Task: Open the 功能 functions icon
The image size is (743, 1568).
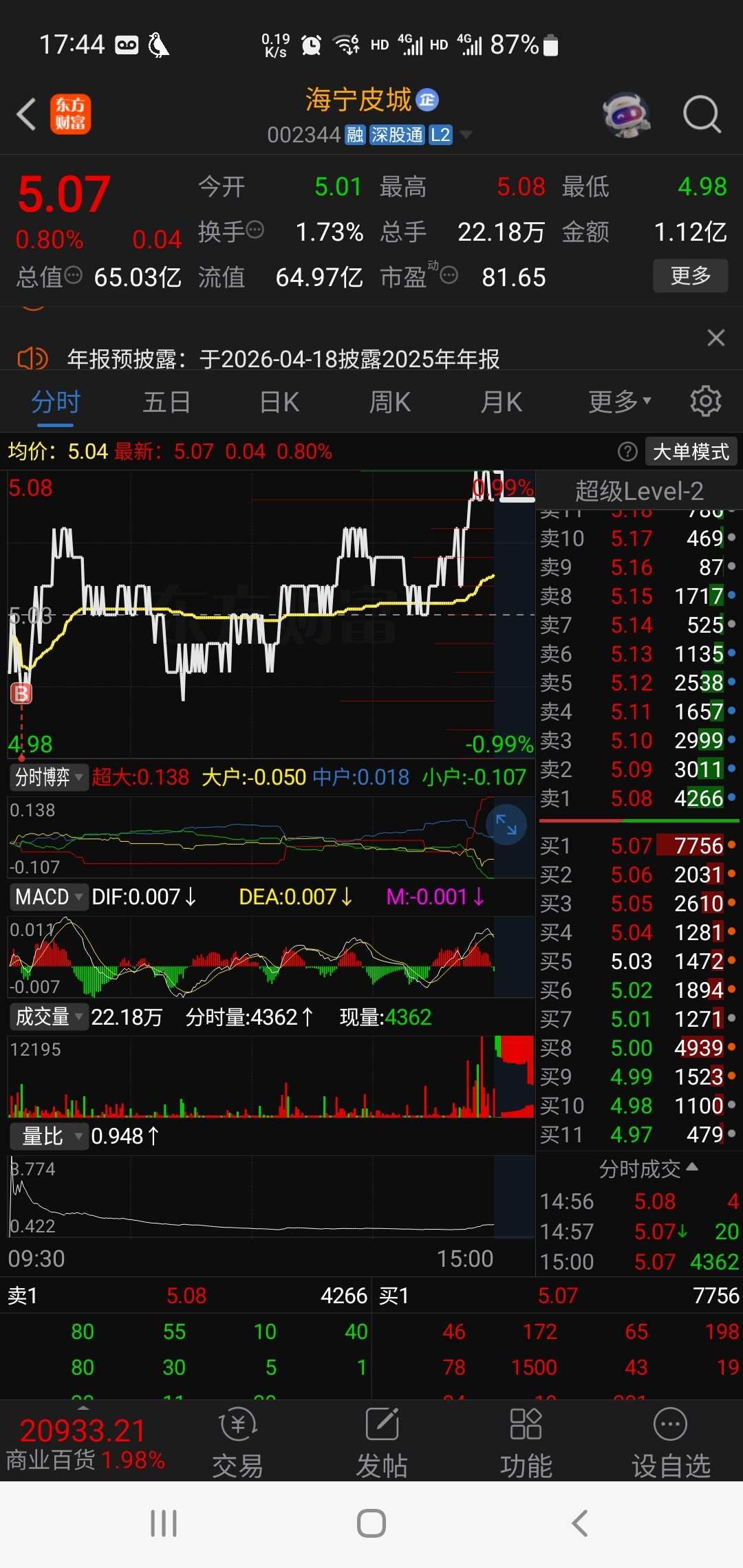Action: click(x=526, y=1442)
